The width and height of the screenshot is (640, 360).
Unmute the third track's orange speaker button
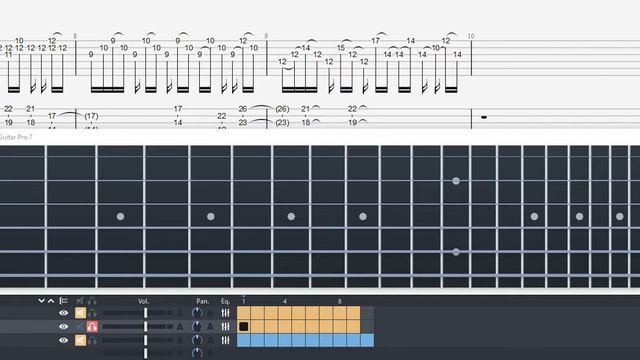click(x=80, y=340)
